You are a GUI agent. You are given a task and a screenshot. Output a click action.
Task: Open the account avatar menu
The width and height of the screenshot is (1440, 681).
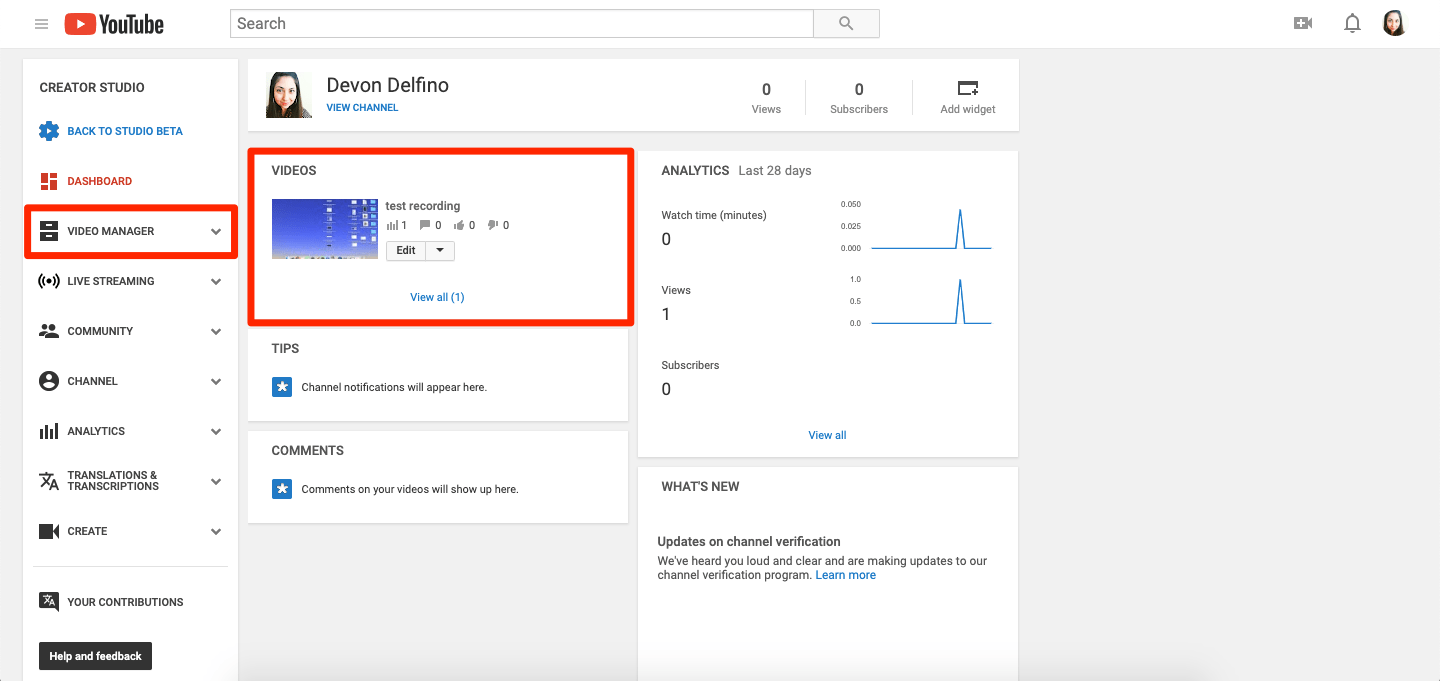coord(1394,23)
